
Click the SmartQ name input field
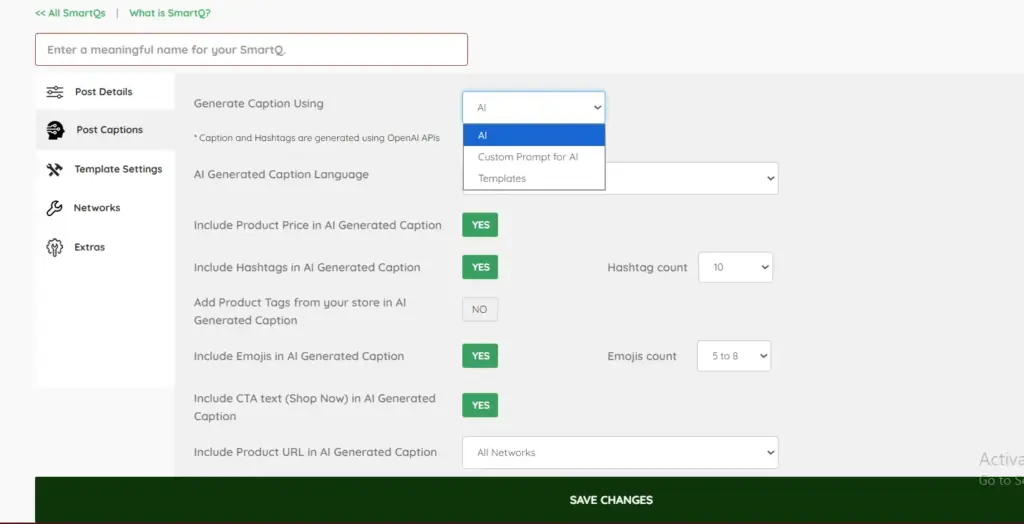(251, 49)
